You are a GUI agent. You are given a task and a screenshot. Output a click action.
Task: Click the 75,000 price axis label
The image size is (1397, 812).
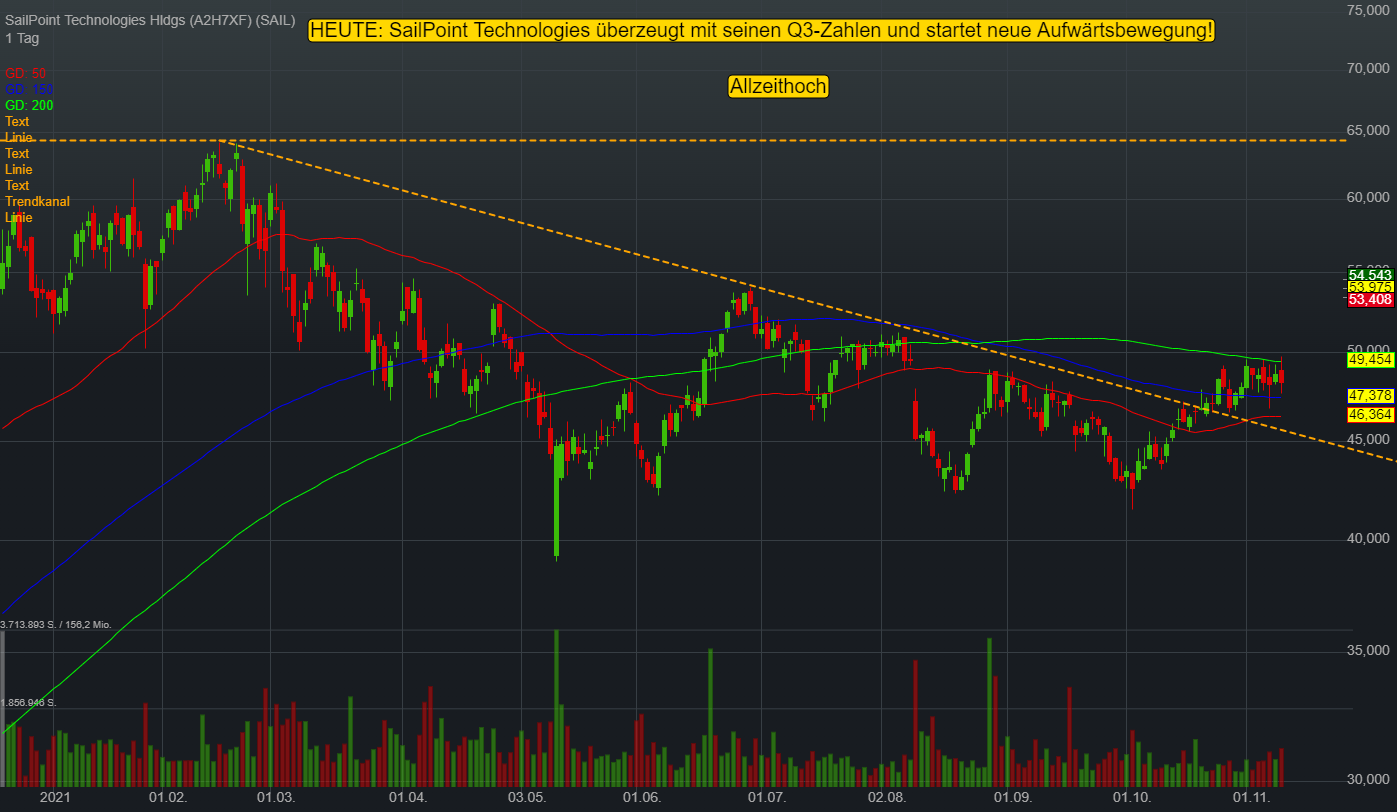[1369, 10]
